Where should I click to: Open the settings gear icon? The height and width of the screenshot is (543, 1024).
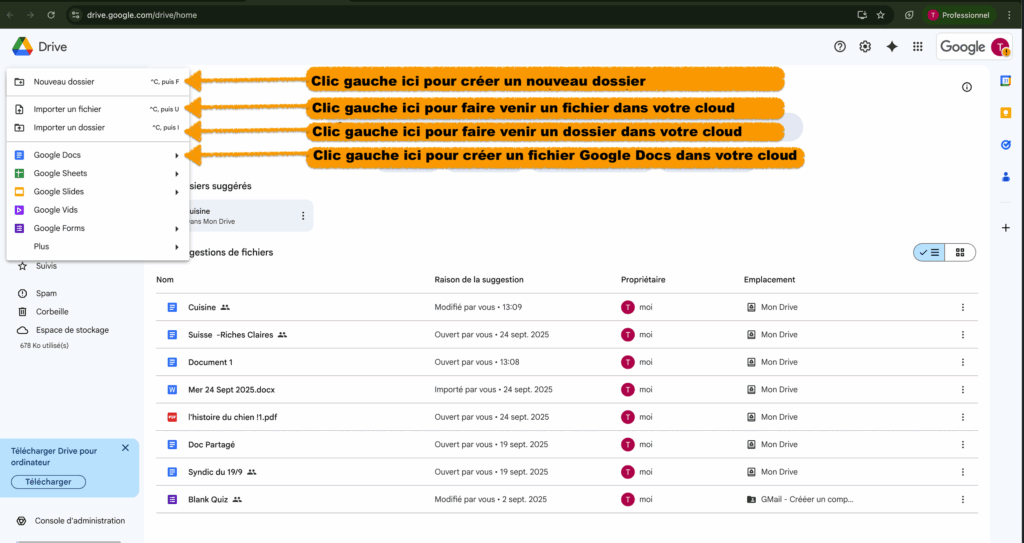(866, 47)
